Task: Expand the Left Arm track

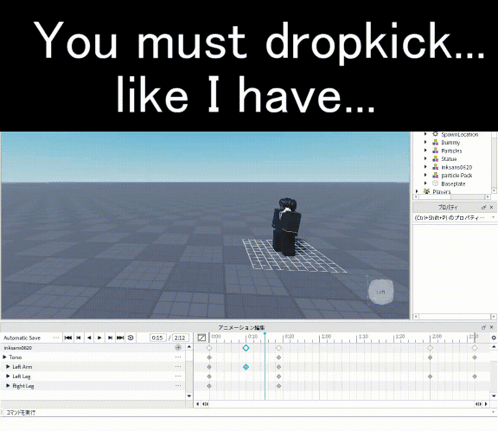Action: point(8,367)
